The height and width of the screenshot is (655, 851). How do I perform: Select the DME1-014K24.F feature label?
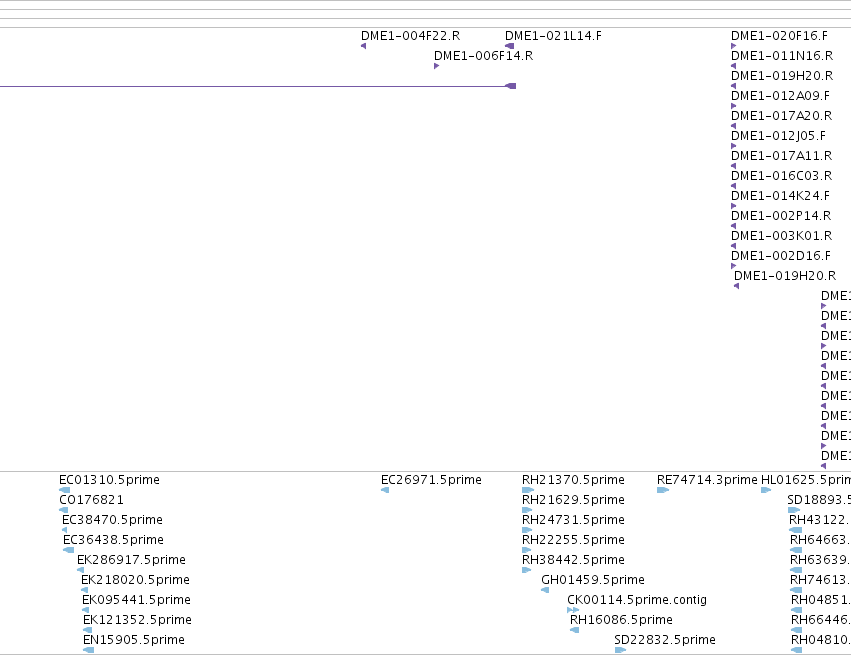[x=780, y=196]
